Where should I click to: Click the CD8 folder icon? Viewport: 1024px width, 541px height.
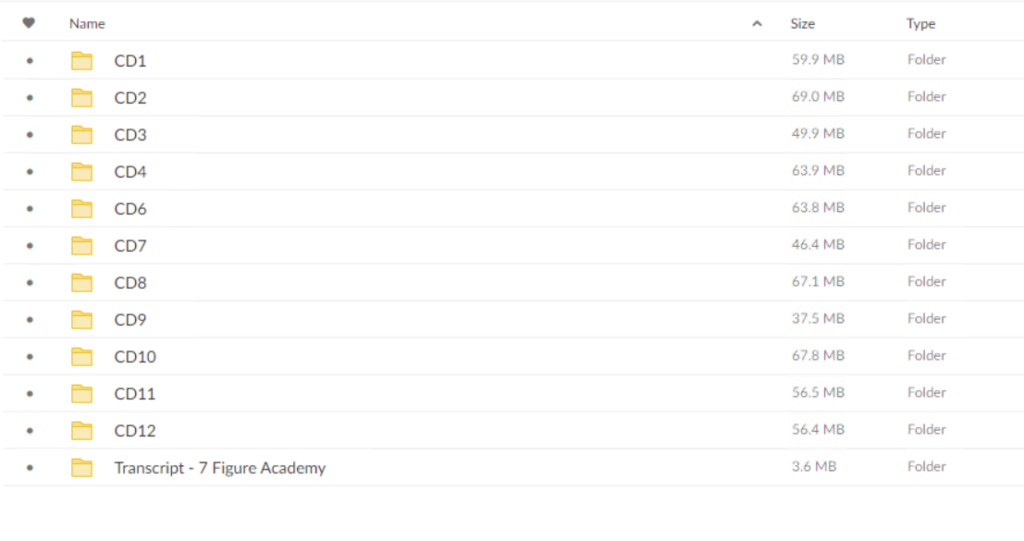(82, 283)
